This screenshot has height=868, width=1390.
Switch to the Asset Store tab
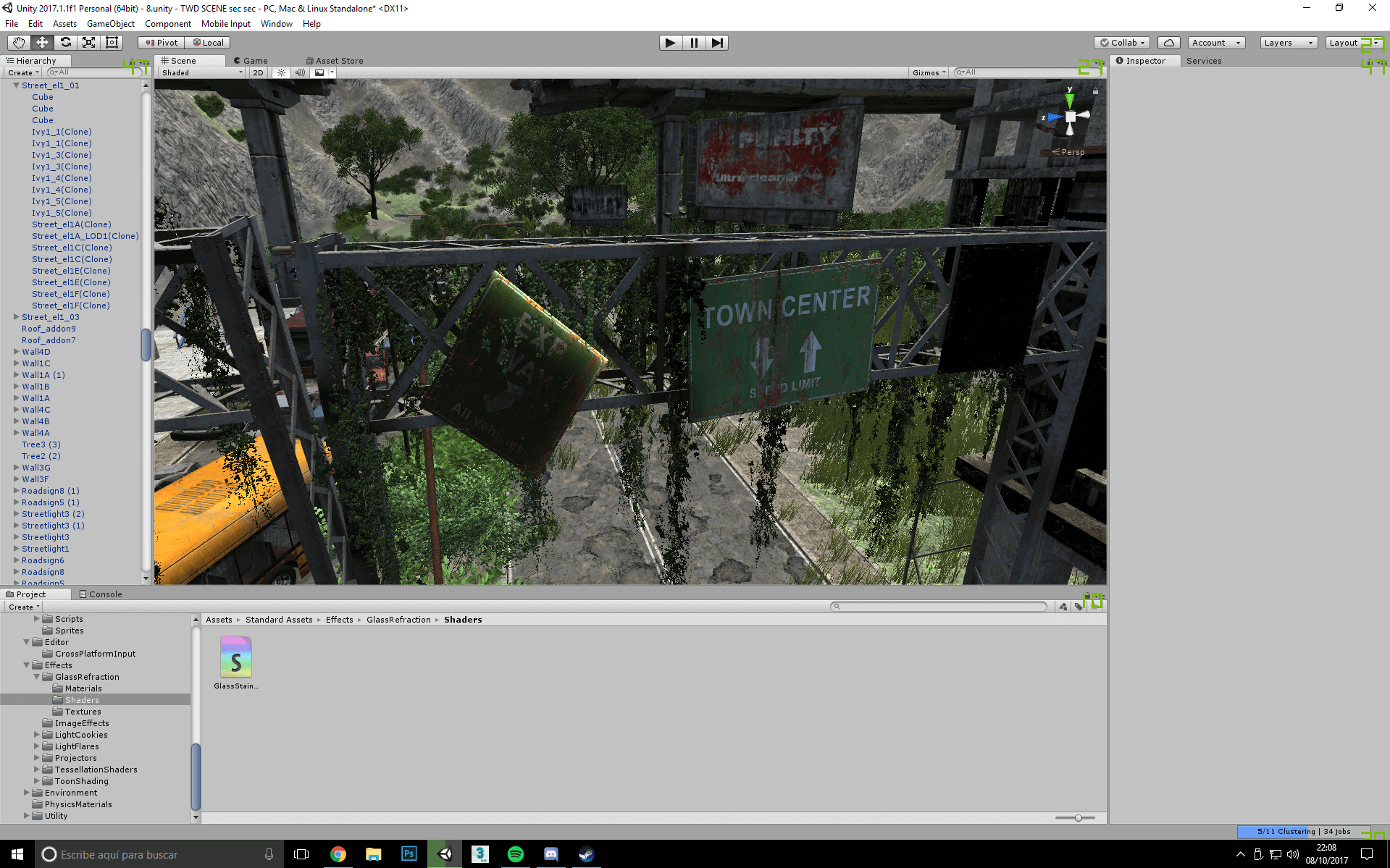coord(335,61)
